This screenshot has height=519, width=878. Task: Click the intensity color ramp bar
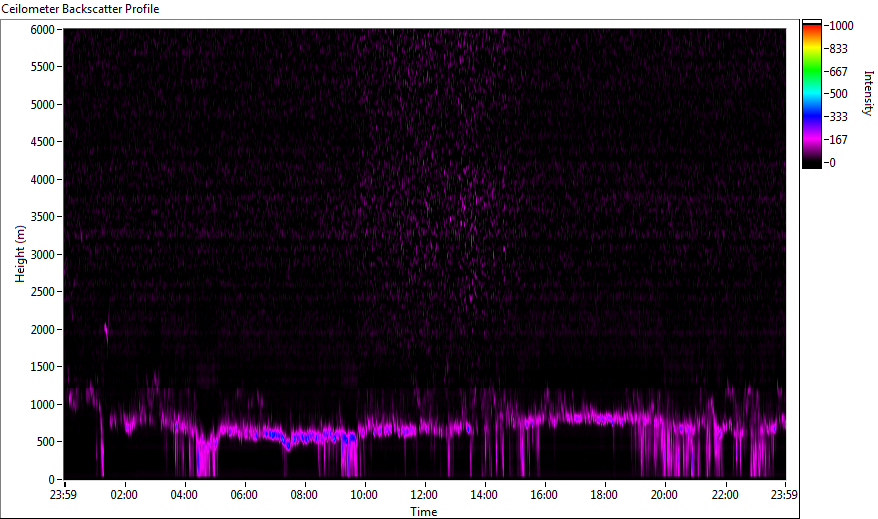click(x=811, y=94)
